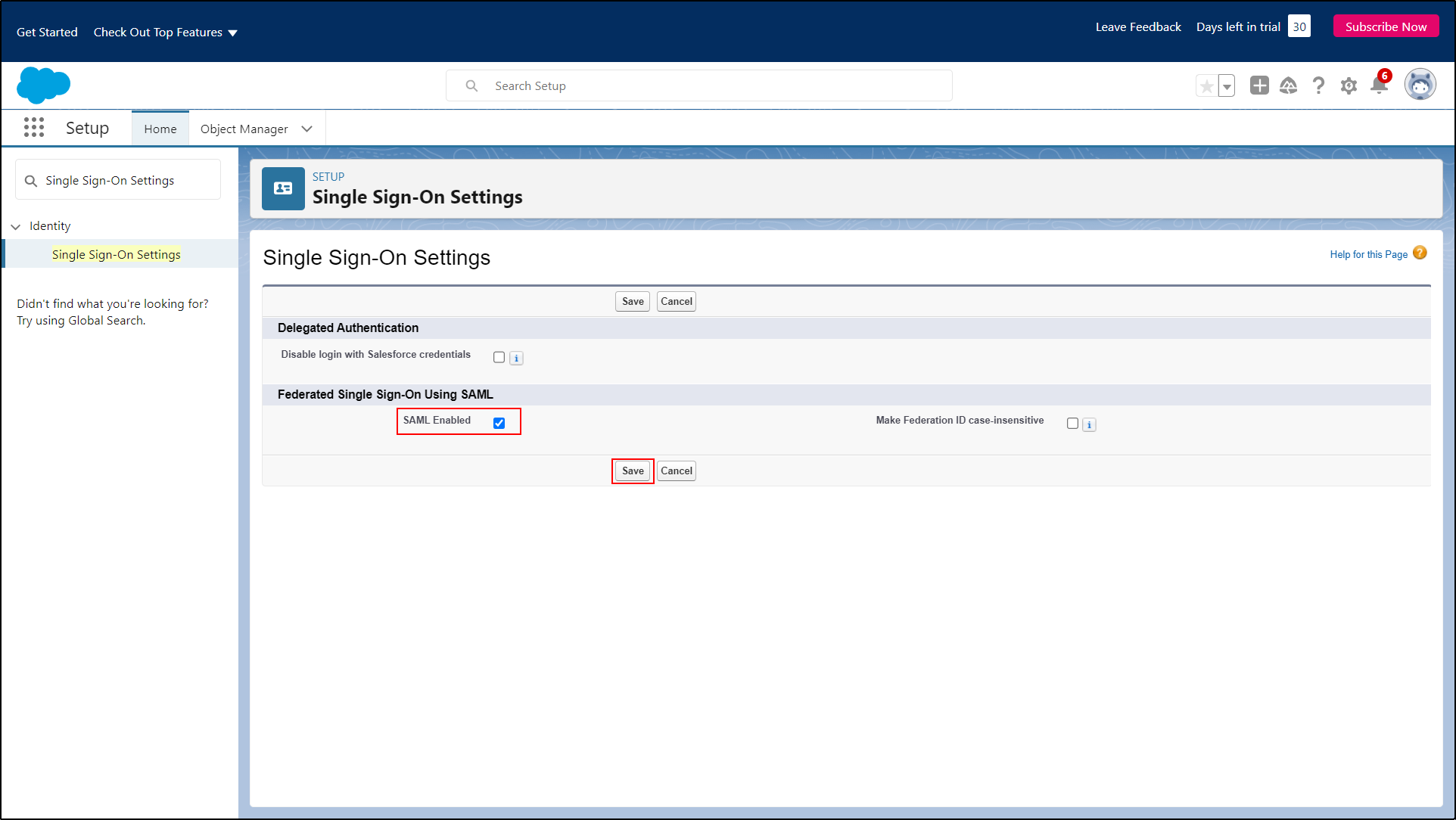Click the Salesforce cloud logo
Image resolution: width=1456 pixels, height=820 pixels.
click(x=43, y=85)
